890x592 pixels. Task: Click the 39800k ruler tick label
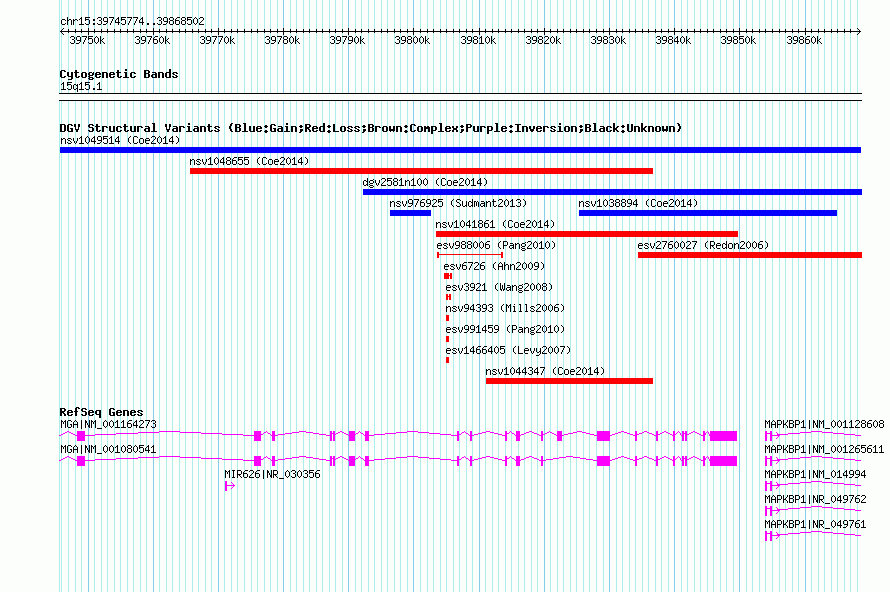tap(412, 40)
